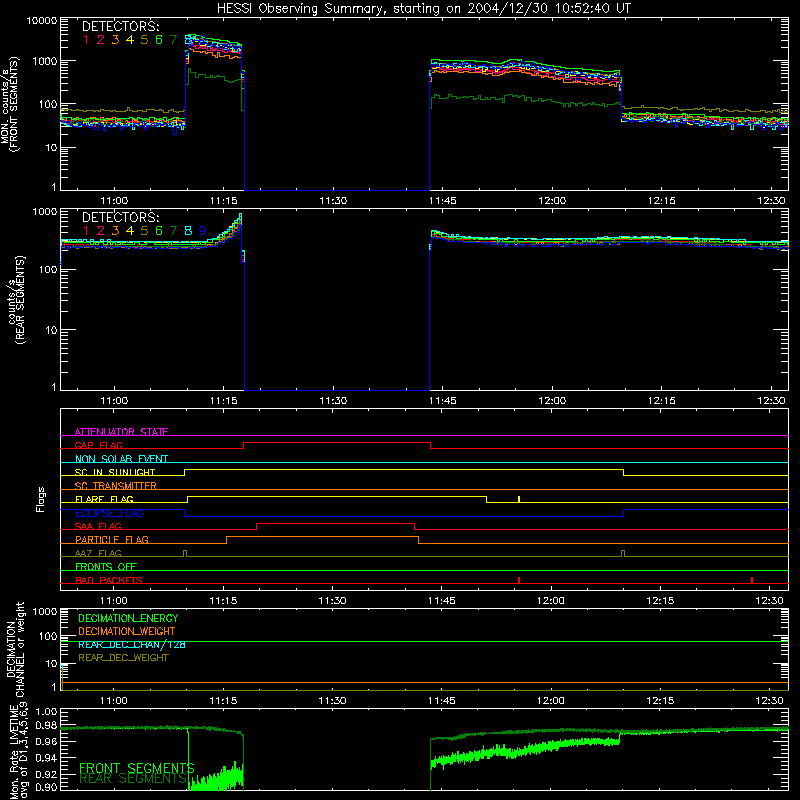
Task: Select the SC_IN_SUNLIGHT flag label
Action: [115, 472]
